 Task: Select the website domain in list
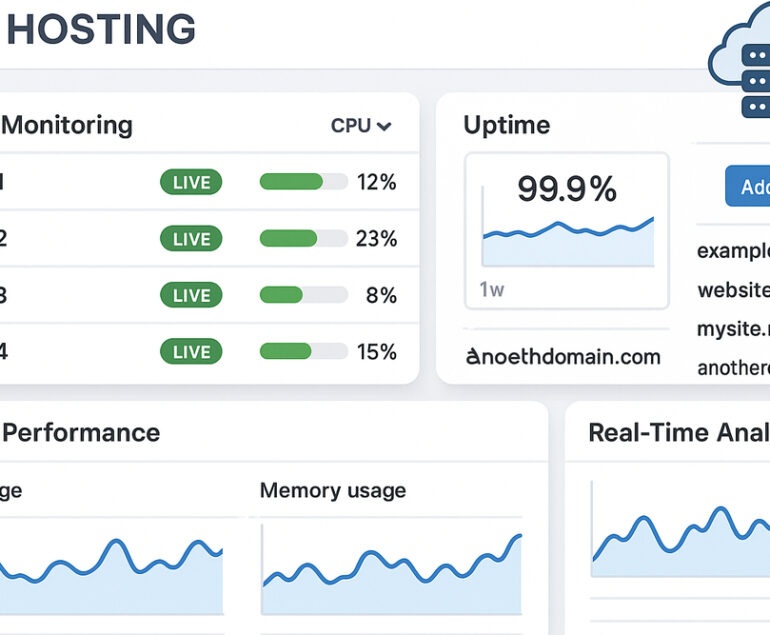click(x=734, y=290)
